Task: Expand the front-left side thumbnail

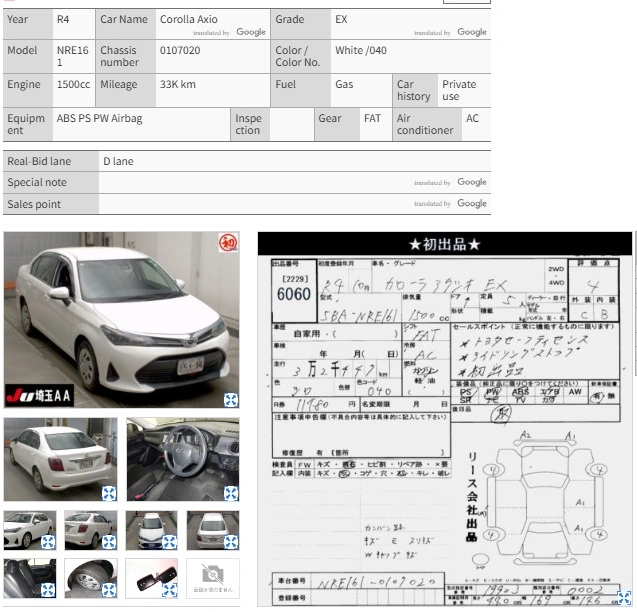Action: (48, 542)
